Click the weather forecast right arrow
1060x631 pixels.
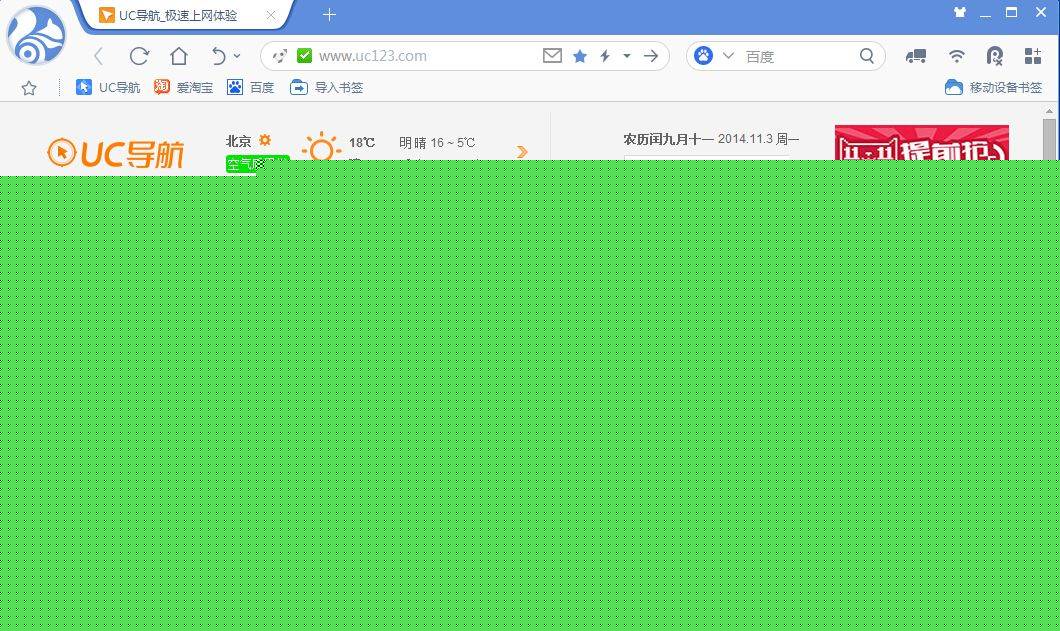521,151
